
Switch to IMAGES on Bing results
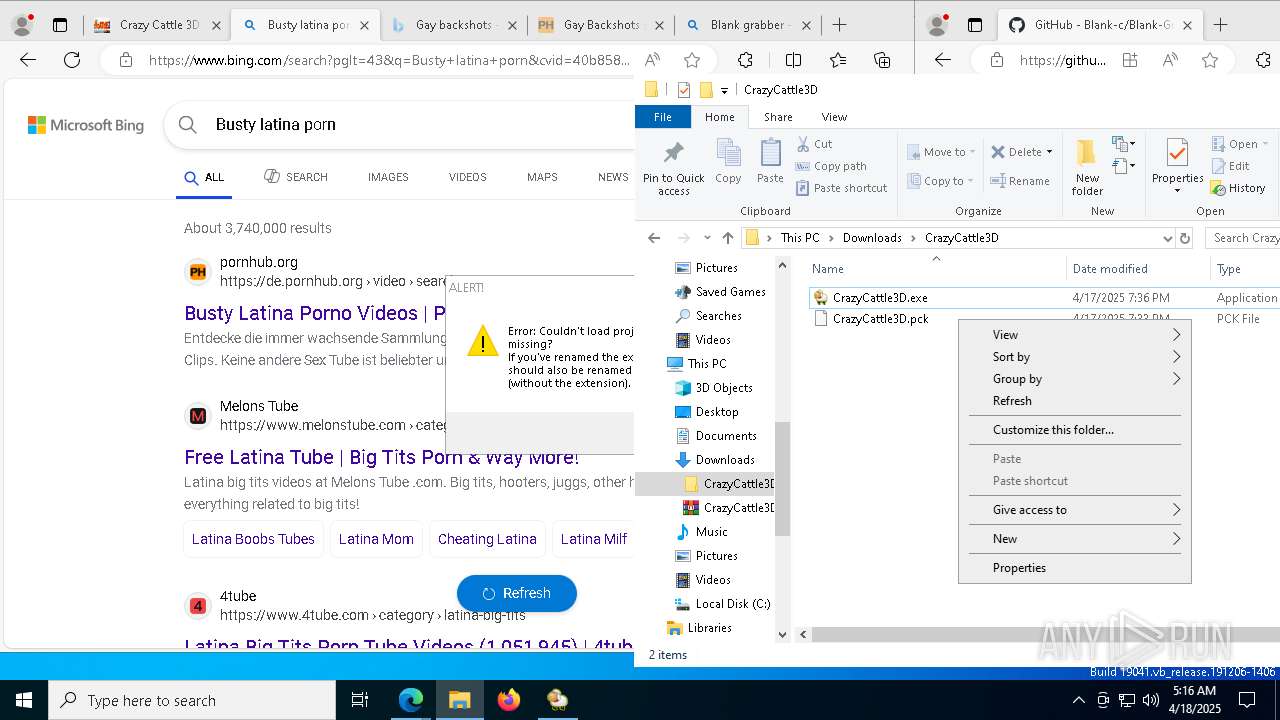(x=388, y=177)
